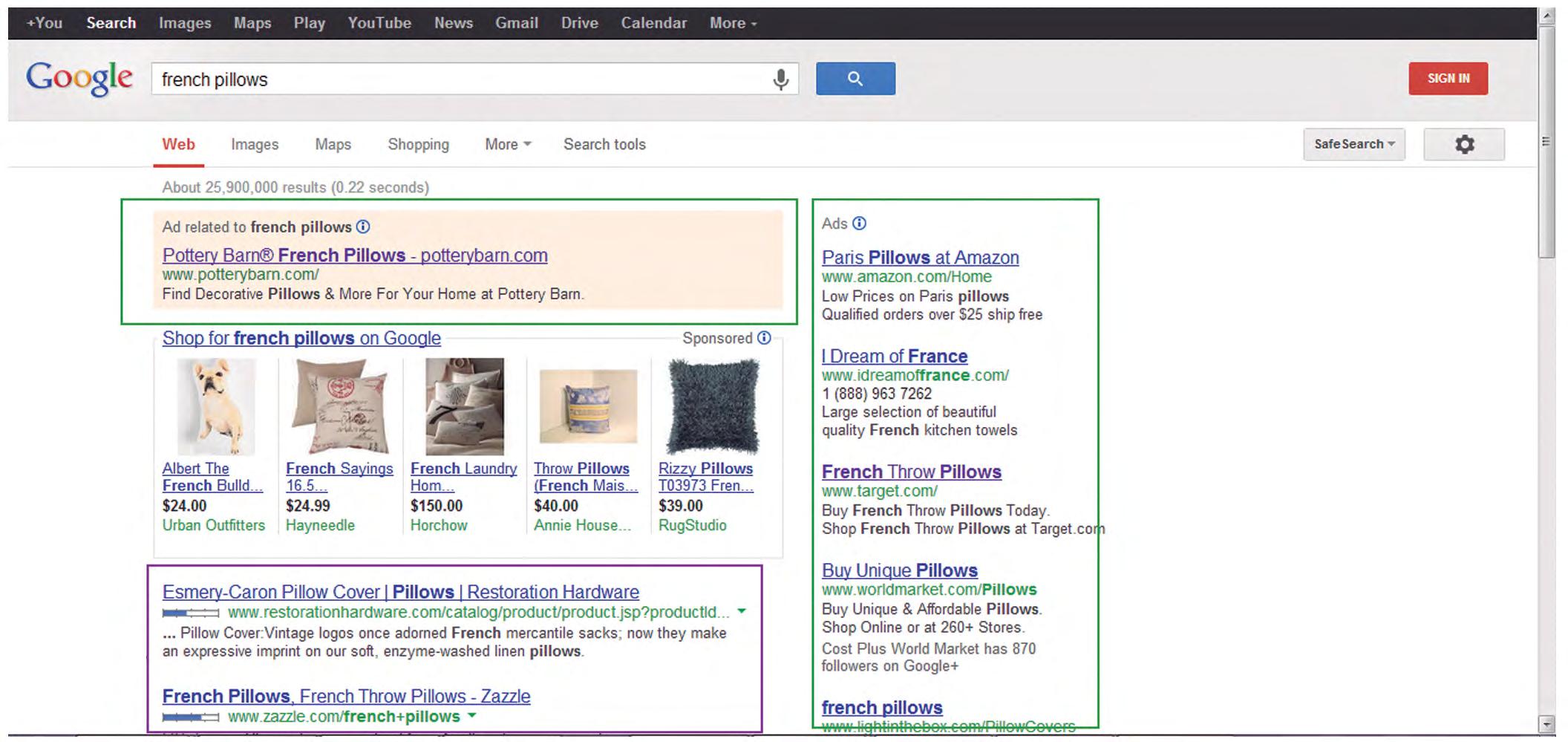The image size is (1568, 742).
Task: Open Drive in the top bar
Action: [x=580, y=23]
